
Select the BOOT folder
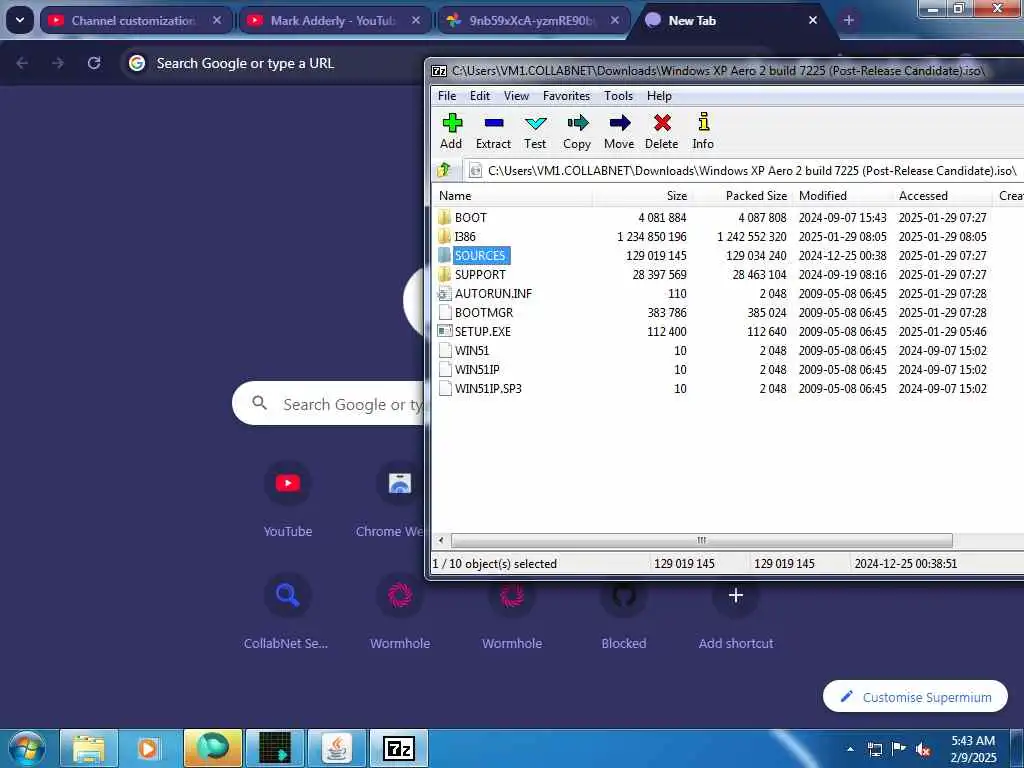(470, 217)
